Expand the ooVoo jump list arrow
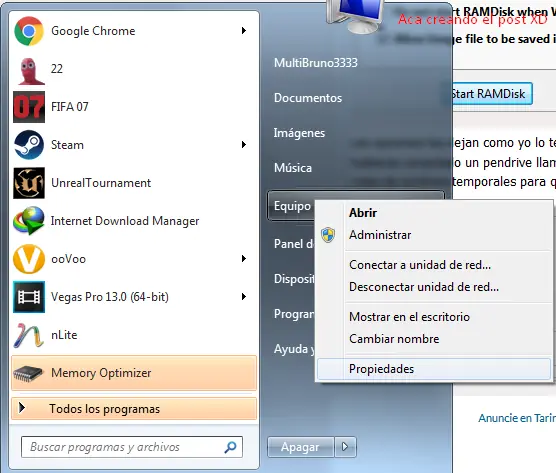 tap(244, 259)
